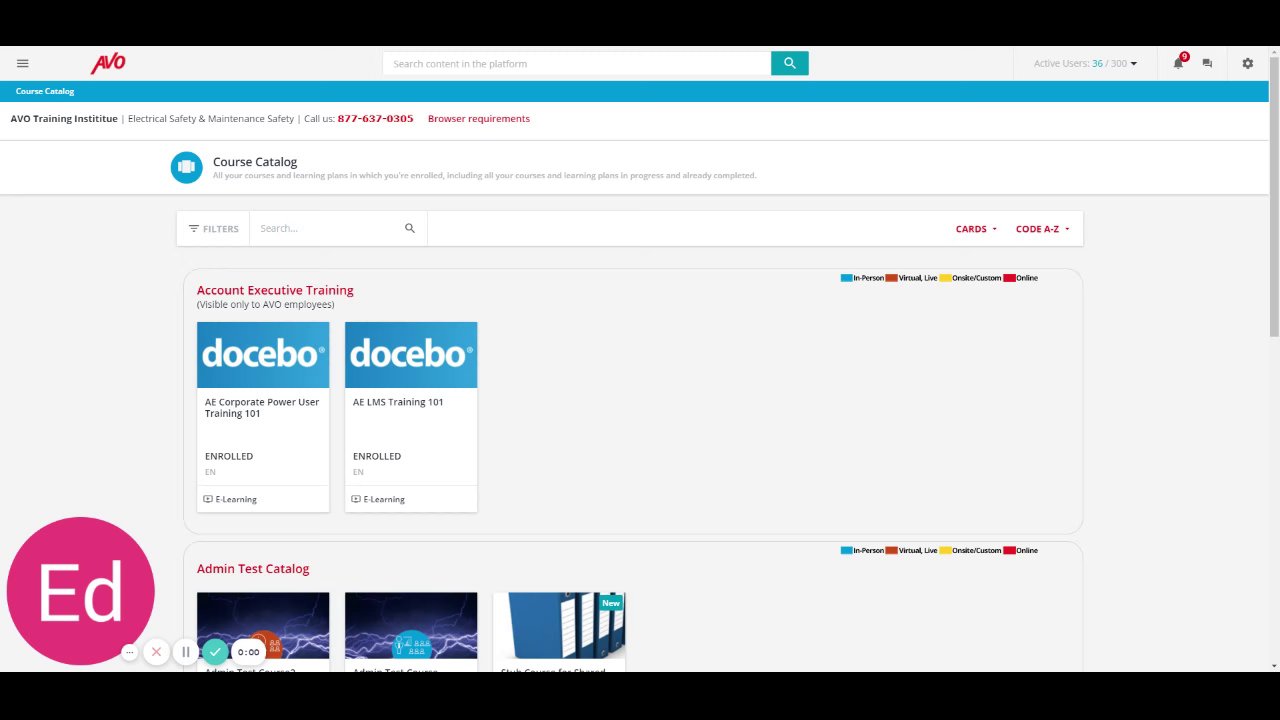This screenshot has width=1280, height=720.
Task: Click In-Person legend swatch in Account Executive
Action: pyautogui.click(x=847, y=278)
